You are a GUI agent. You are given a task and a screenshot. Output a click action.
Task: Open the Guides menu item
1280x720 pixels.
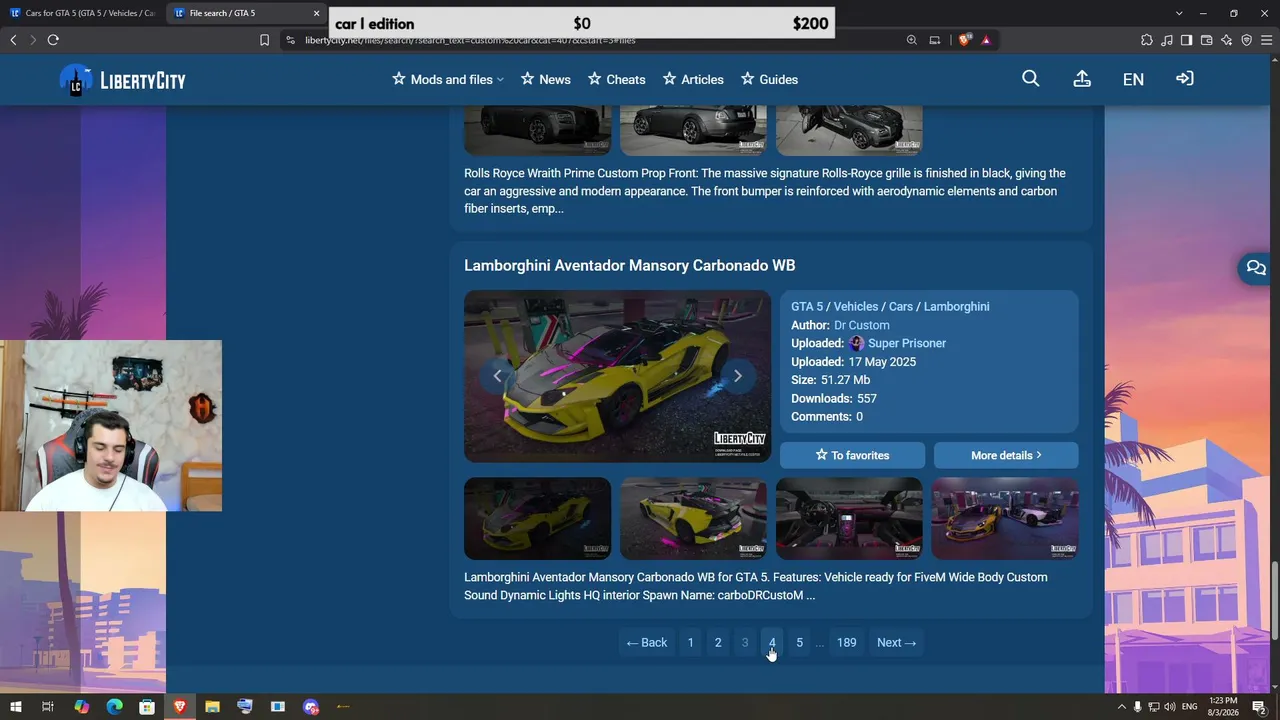point(769,79)
